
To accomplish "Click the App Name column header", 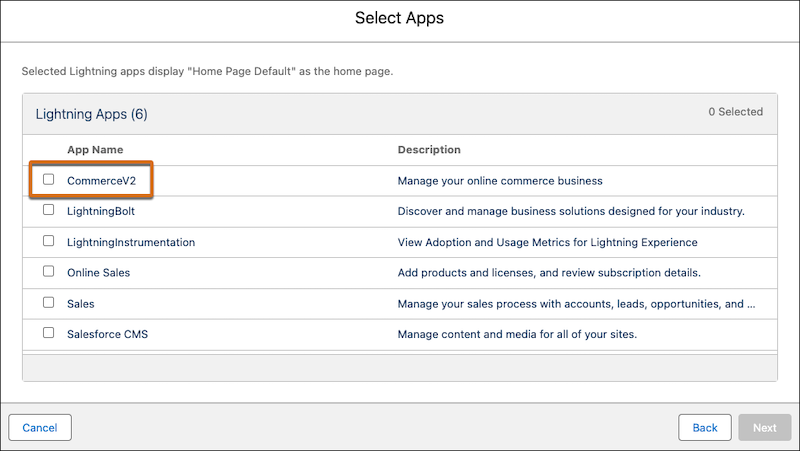I will point(95,149).
